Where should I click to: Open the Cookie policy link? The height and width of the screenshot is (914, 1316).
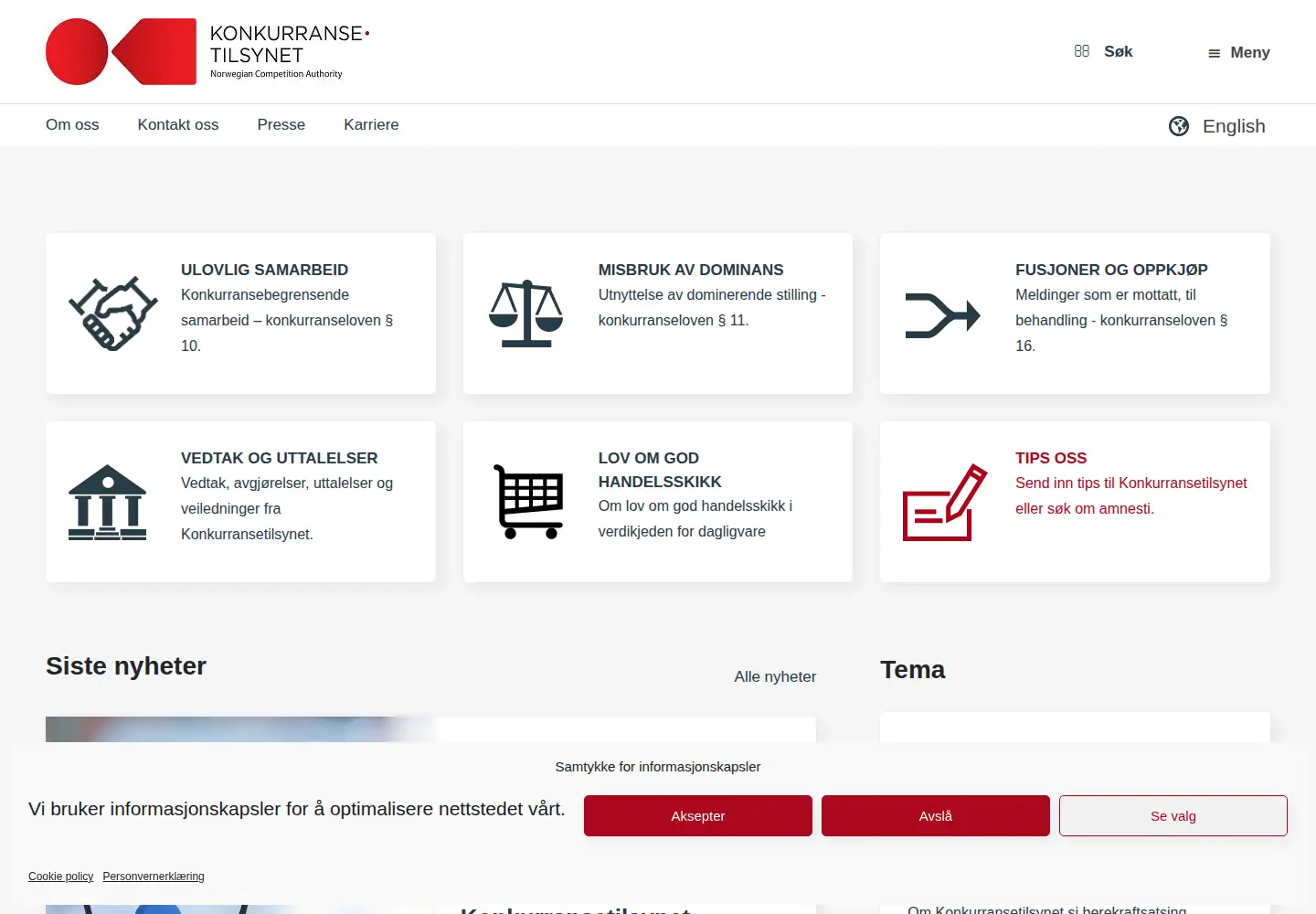click(60, 877)
